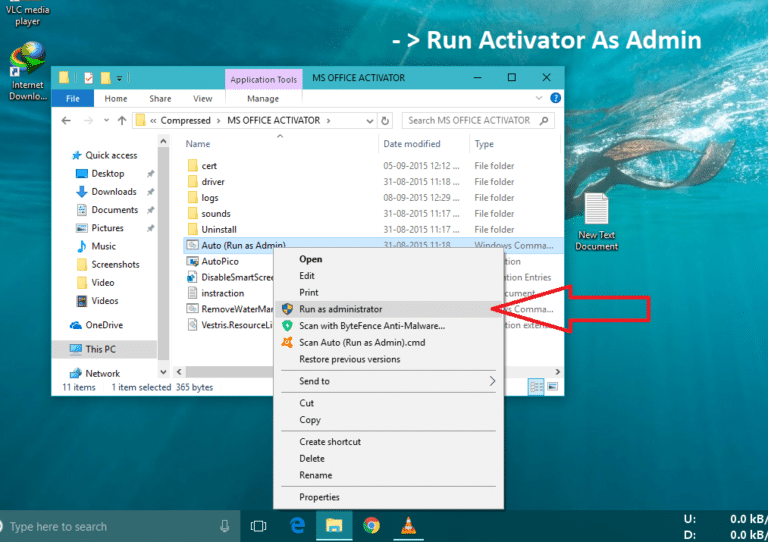
Task: Open Task View on the taskbar
Action: click(258, 526)
